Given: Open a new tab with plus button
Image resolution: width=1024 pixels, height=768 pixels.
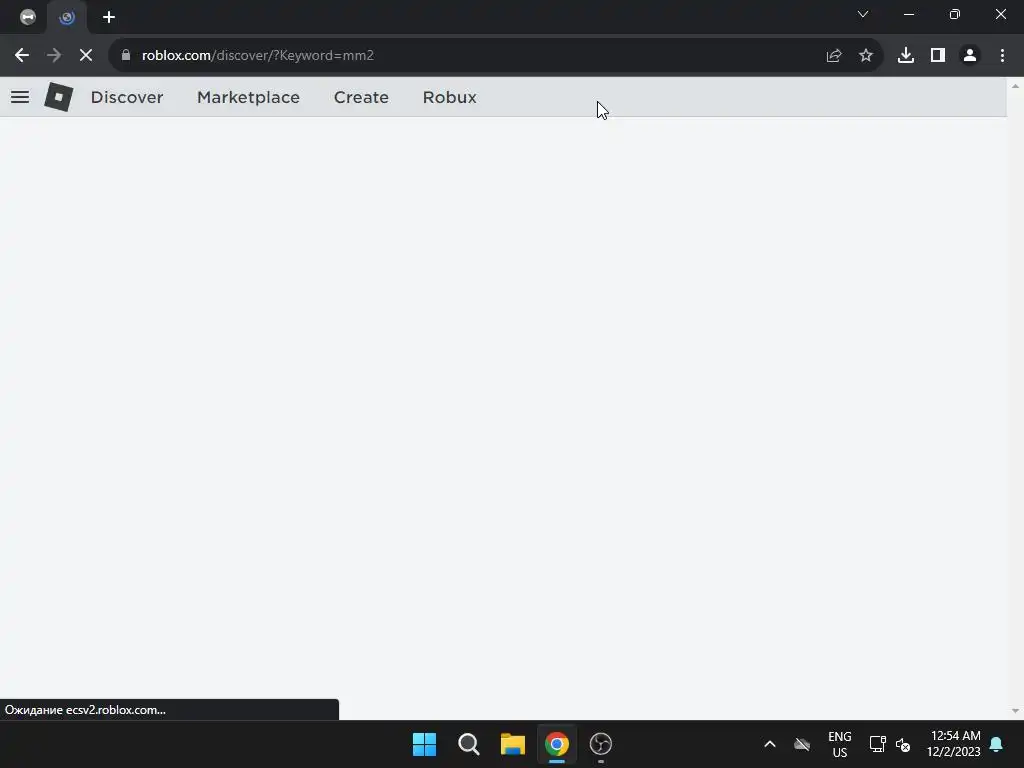Looking at the screenshot, I should [x=109, y=17].
